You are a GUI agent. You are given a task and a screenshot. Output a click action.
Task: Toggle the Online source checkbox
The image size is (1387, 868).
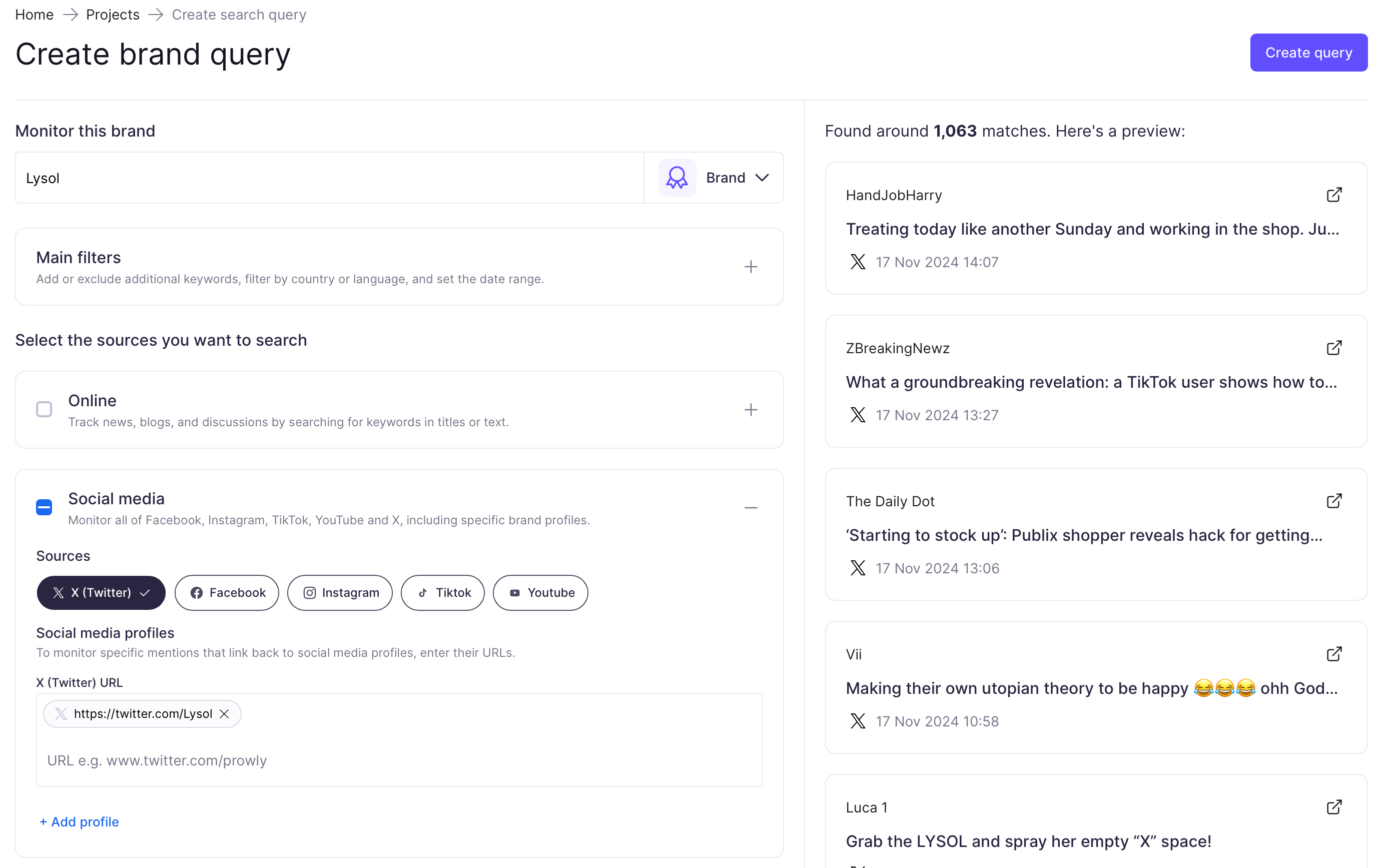44,409
